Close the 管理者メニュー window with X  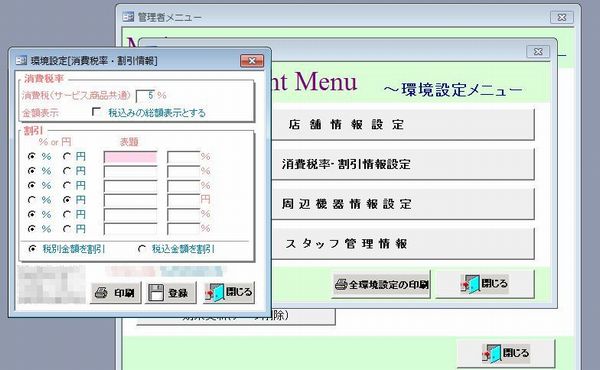click(x=562, y=17)
